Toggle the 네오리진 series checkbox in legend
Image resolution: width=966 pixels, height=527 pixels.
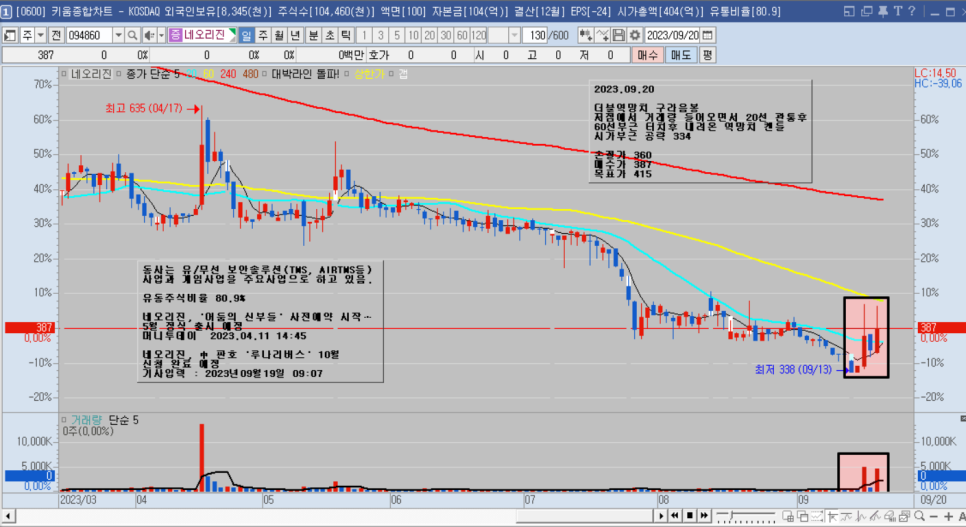coord(64,74)
